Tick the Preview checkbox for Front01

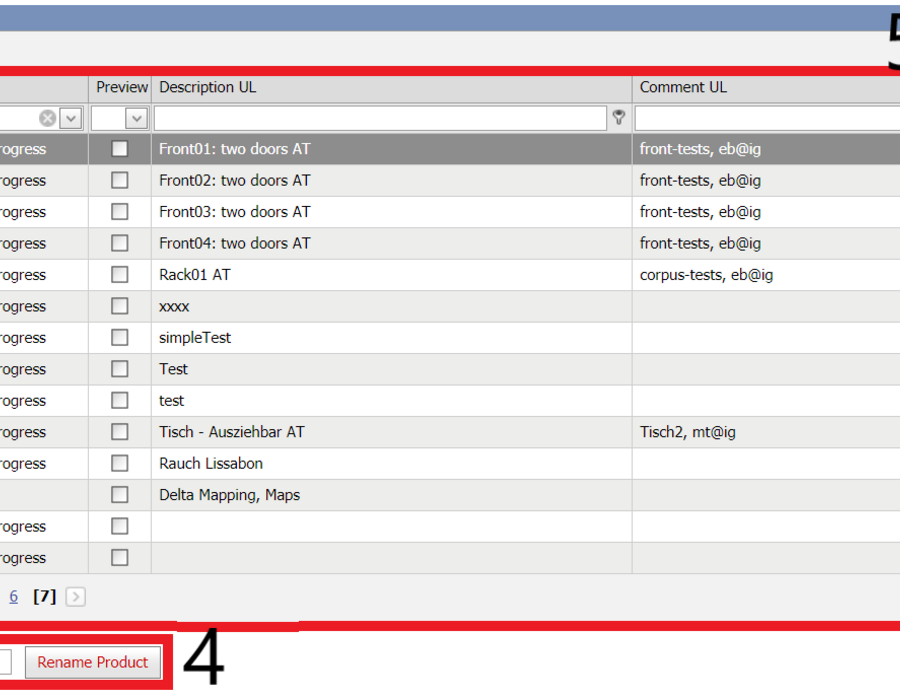coord(119,149)
